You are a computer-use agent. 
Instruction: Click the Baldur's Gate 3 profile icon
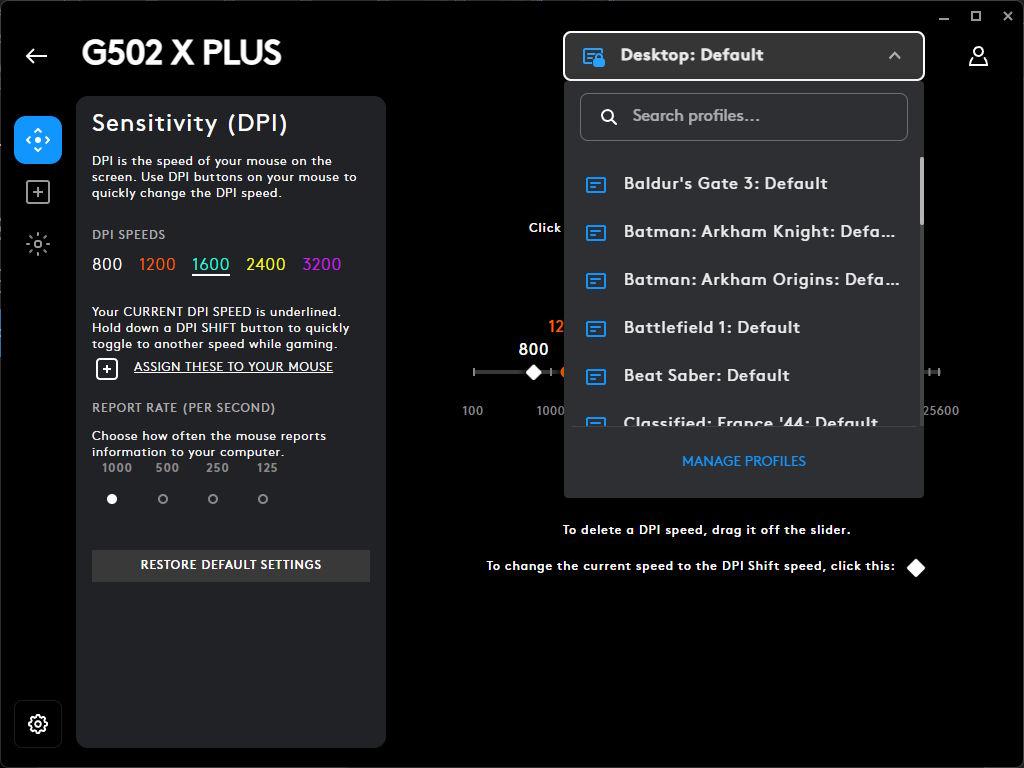coord(596,185)
